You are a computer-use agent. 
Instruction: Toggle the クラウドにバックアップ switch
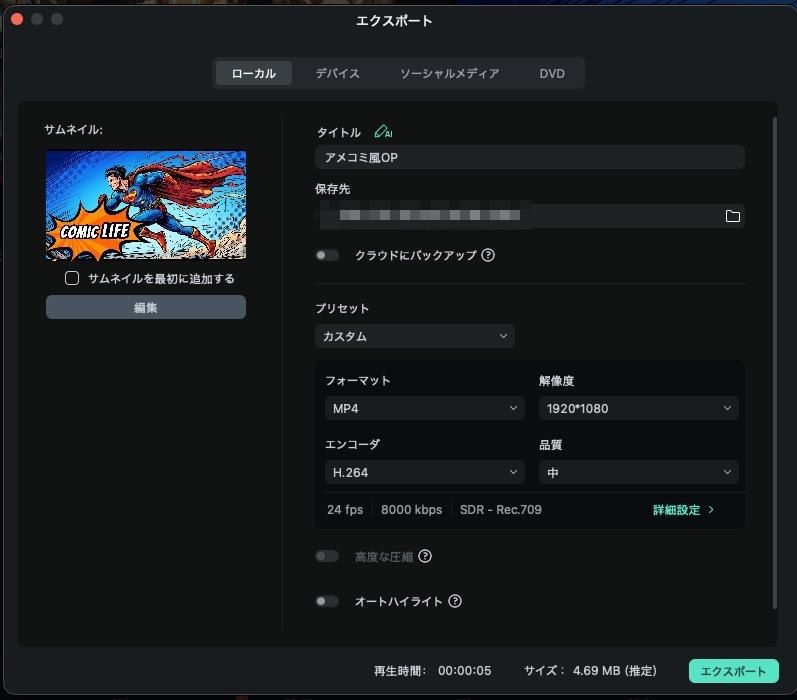tap(327, 255)
